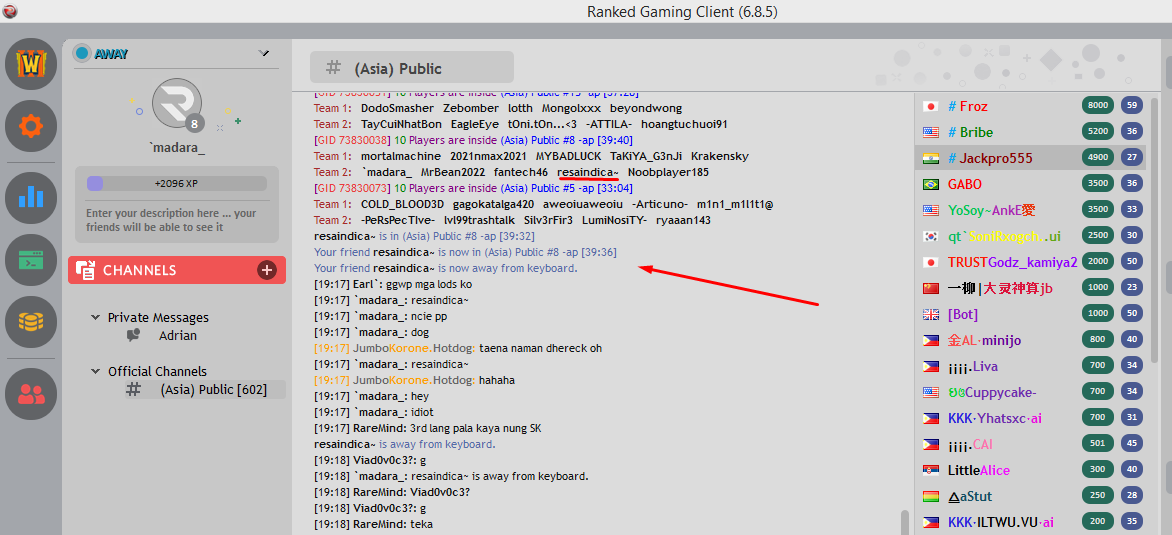Open the AWAY status dropdown arrow

coord(264,53)
